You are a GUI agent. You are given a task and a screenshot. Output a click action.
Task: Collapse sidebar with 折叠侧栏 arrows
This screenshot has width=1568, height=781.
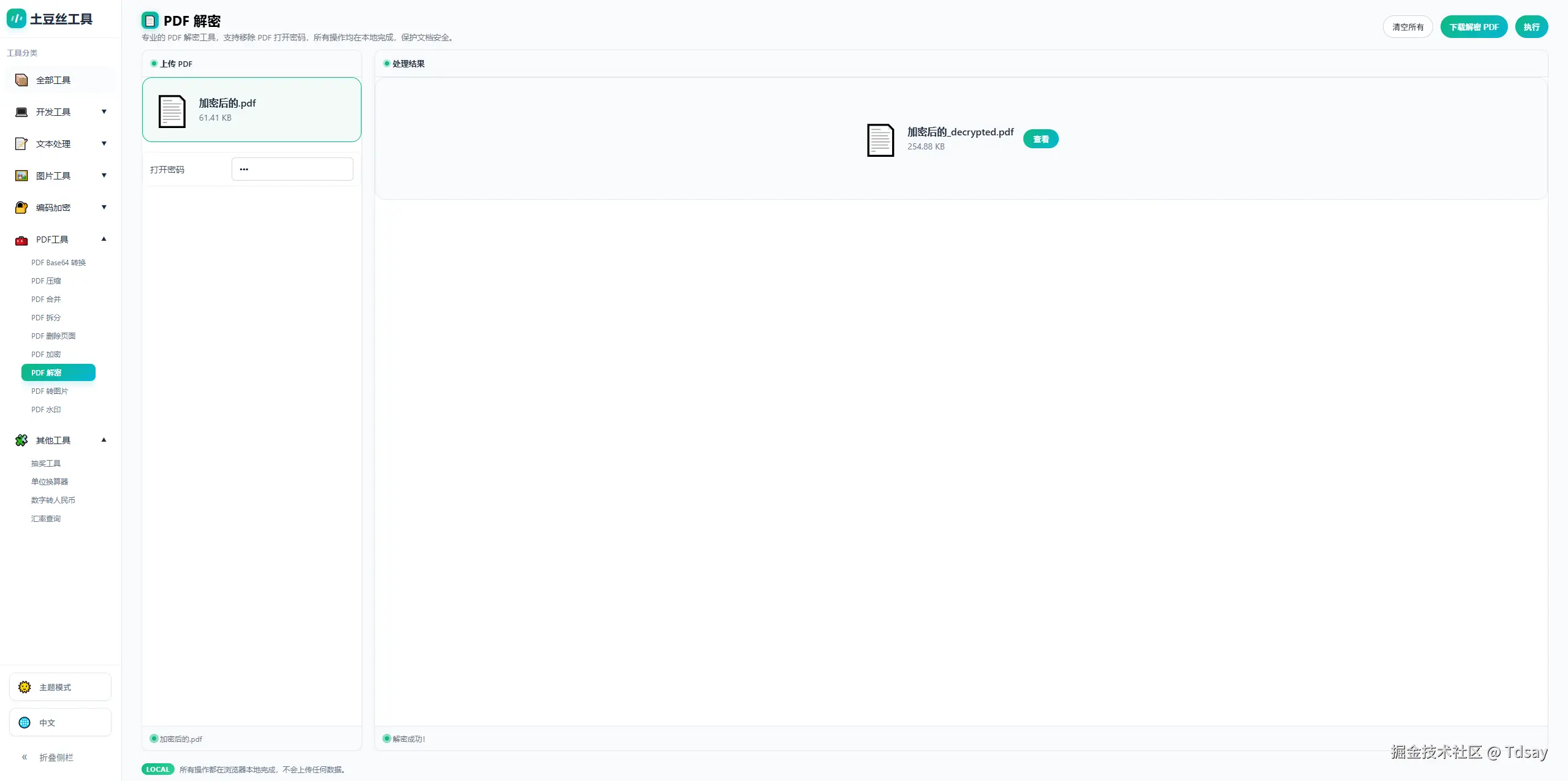[x=25, y=758]
